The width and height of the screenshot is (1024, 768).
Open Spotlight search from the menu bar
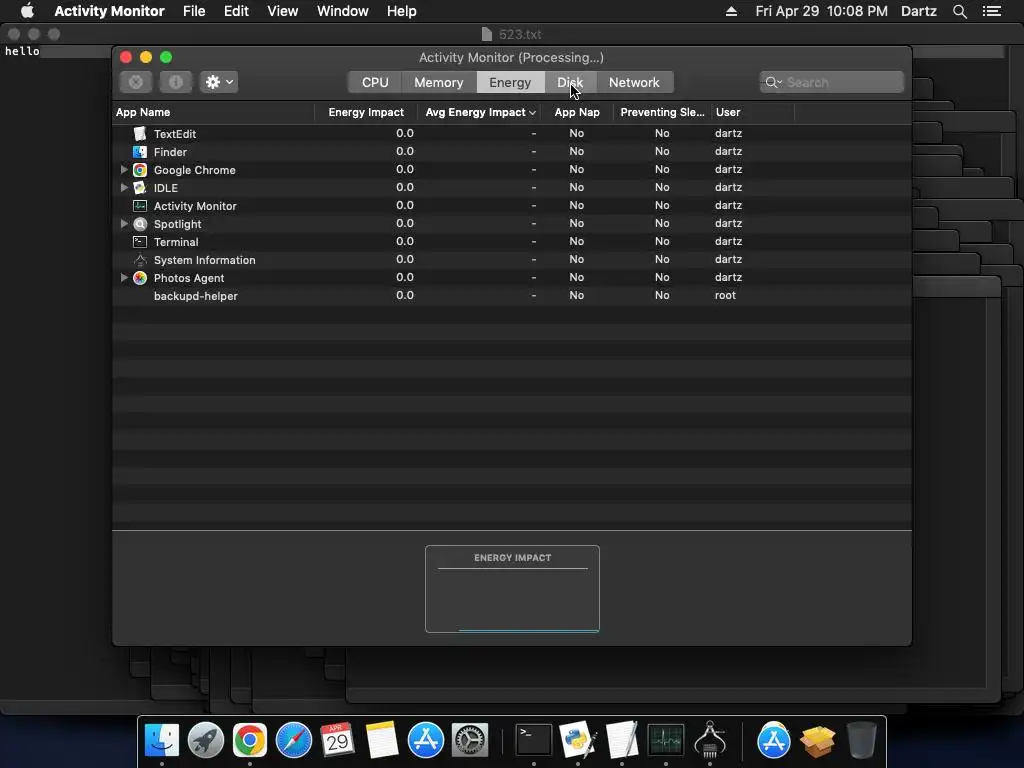(959, 11)
